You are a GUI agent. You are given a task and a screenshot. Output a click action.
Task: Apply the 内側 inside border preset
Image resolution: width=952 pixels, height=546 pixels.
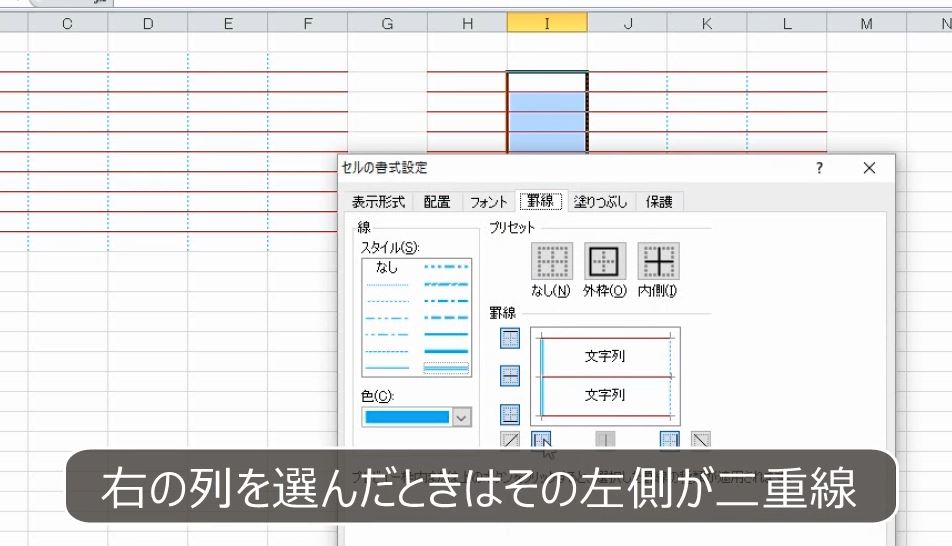coord(658,261)
